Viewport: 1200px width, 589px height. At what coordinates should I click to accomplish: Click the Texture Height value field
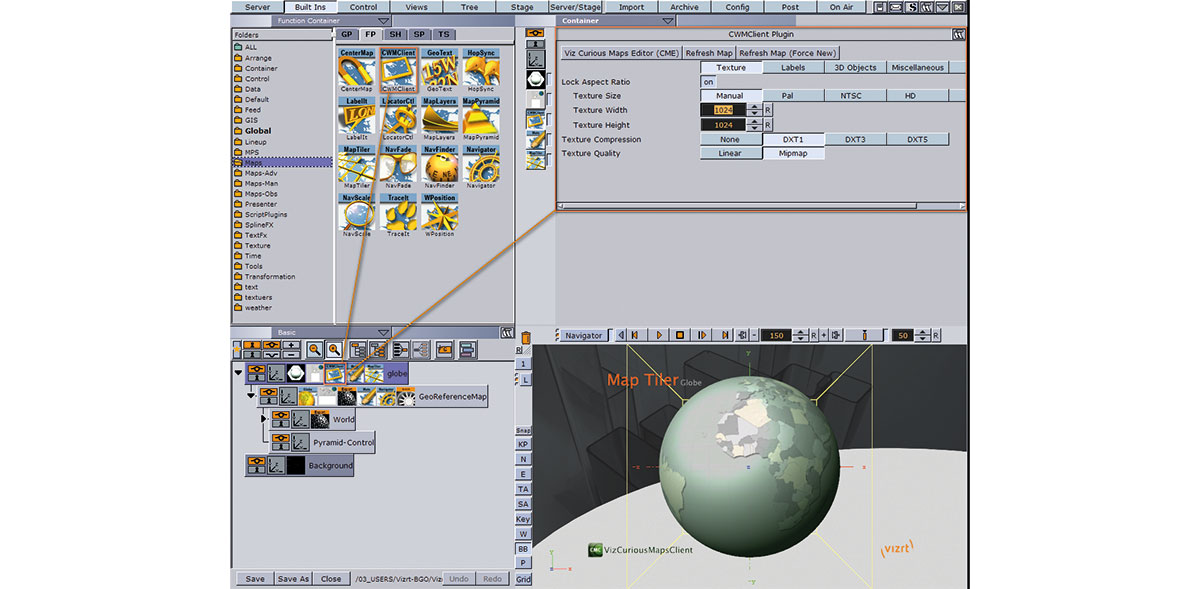(x=724, y=125)
